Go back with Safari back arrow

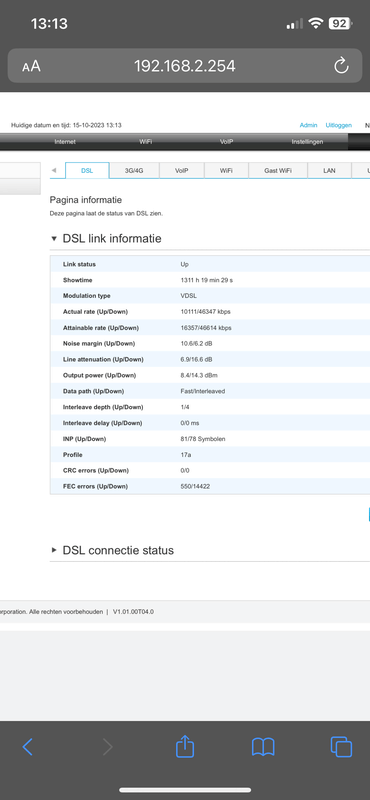(28, 747)
